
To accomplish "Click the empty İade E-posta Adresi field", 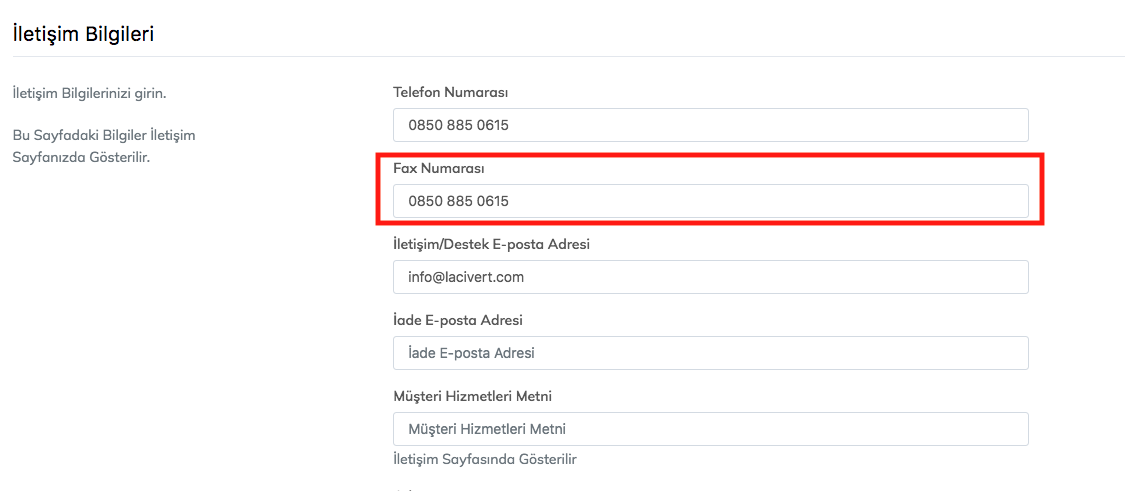I will [710, 353].
